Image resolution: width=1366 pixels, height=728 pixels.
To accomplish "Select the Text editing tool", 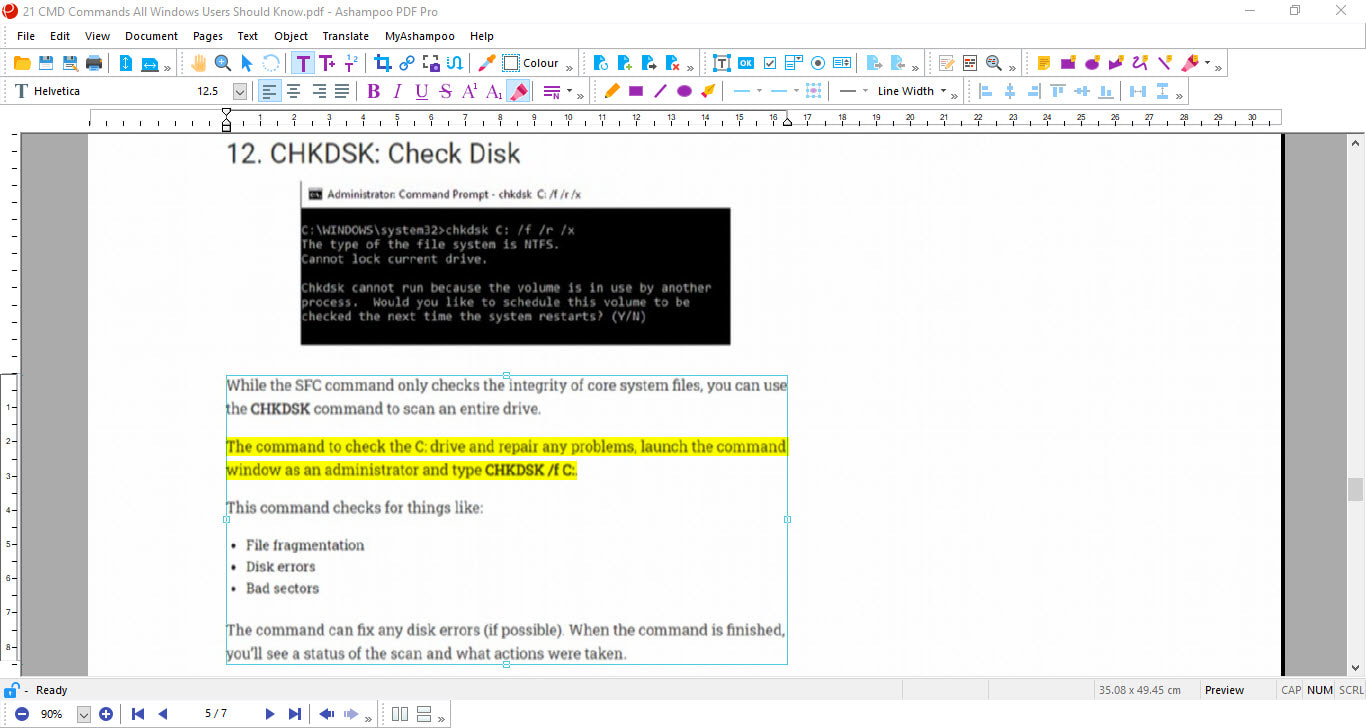I will coord(303,63).
